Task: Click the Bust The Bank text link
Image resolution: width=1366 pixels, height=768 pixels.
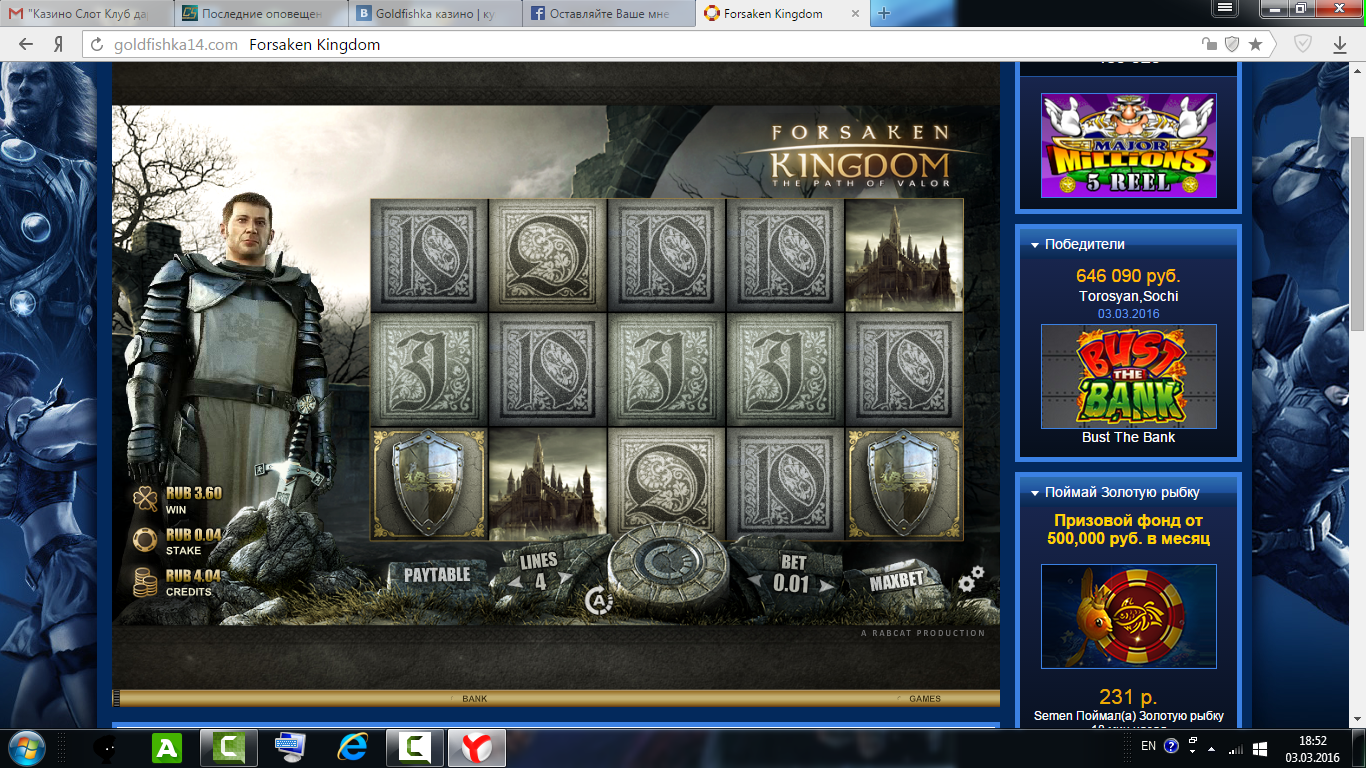Action: pos(1128,438)
